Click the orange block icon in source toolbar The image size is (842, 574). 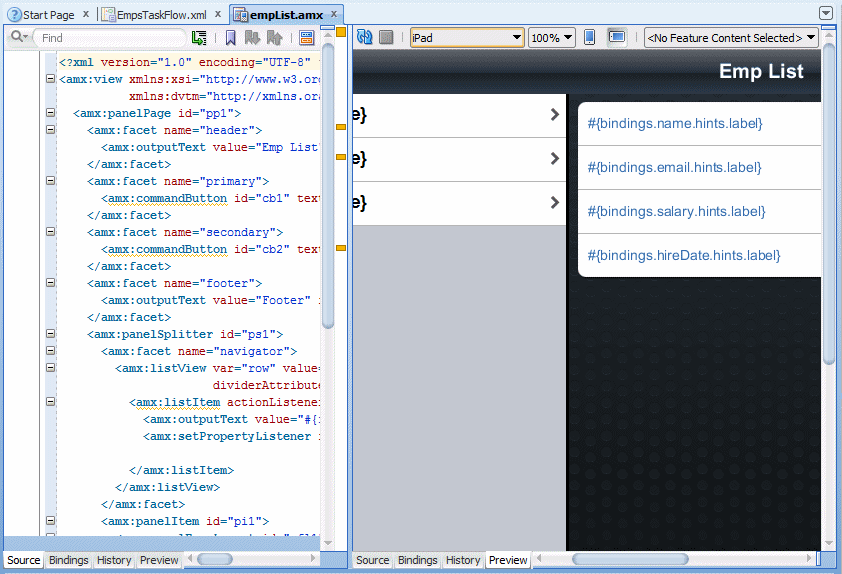[306, 38]
